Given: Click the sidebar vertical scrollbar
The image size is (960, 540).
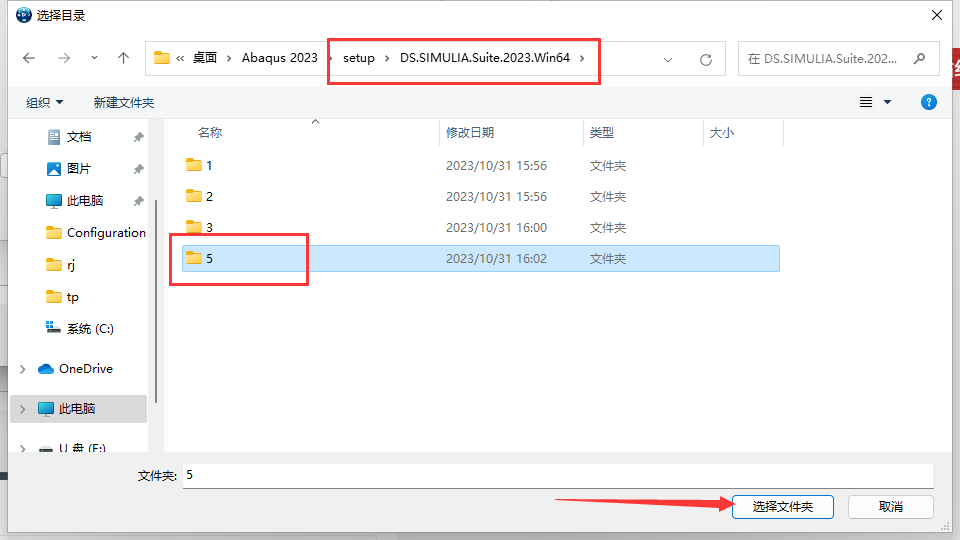Looking at the screenshot, I should pos(156,301).
